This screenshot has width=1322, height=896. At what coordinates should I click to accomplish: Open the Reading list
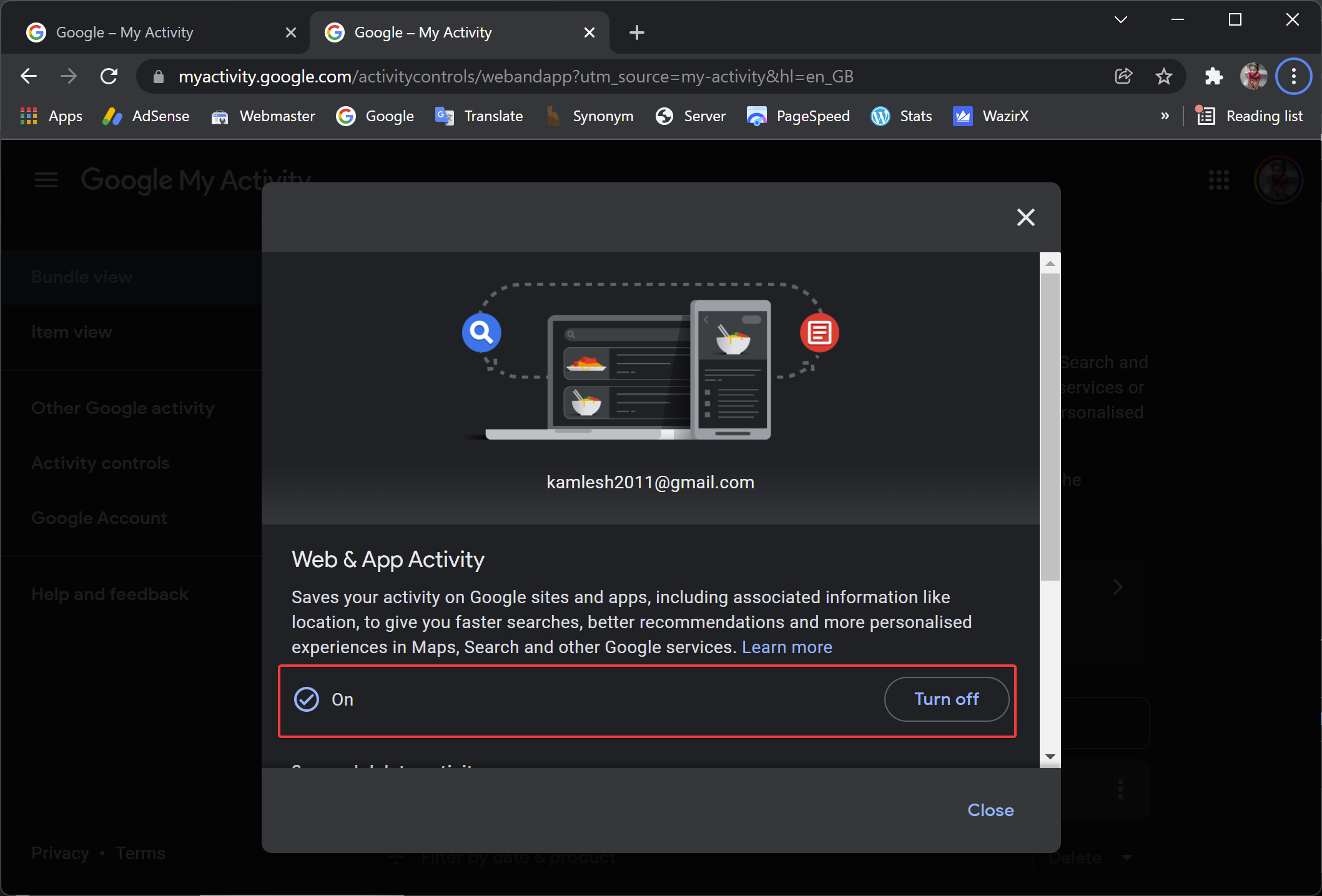(1250, 116)
